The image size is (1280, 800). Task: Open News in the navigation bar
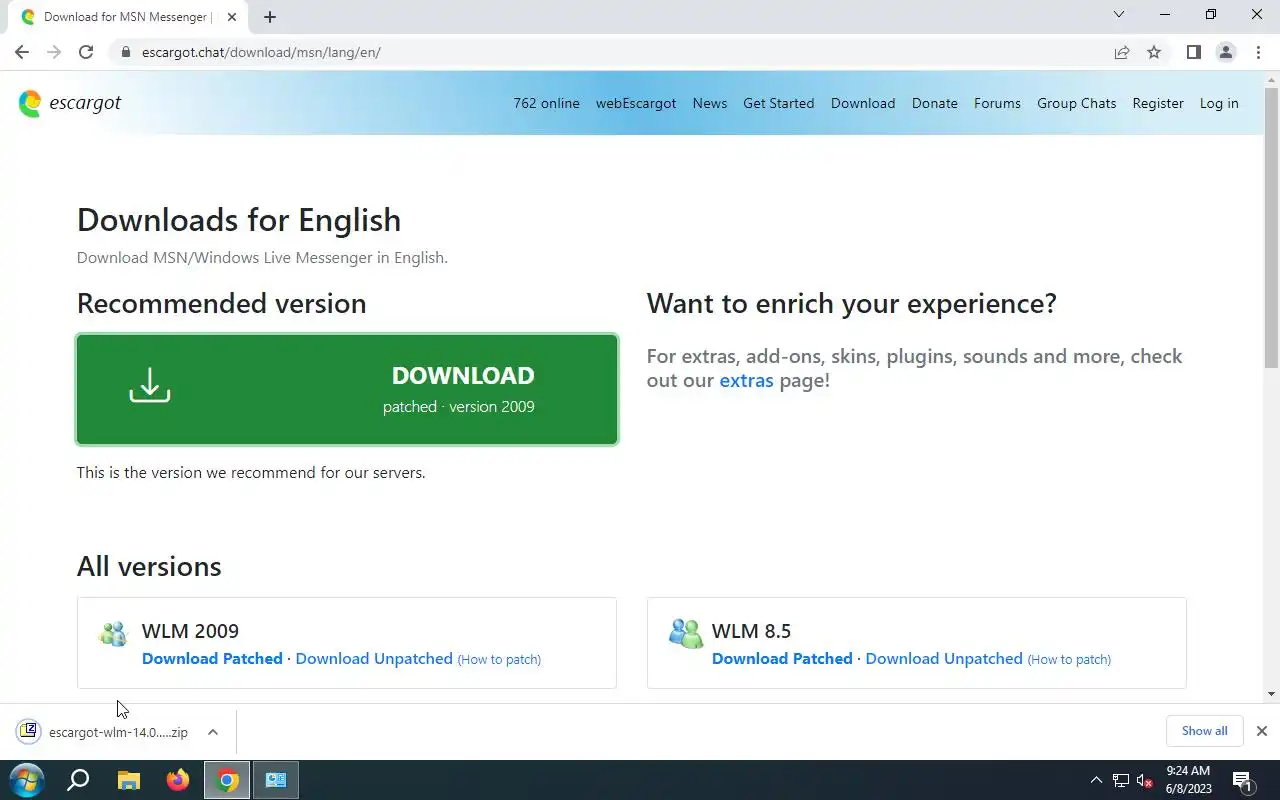click(x=710, y=103)
